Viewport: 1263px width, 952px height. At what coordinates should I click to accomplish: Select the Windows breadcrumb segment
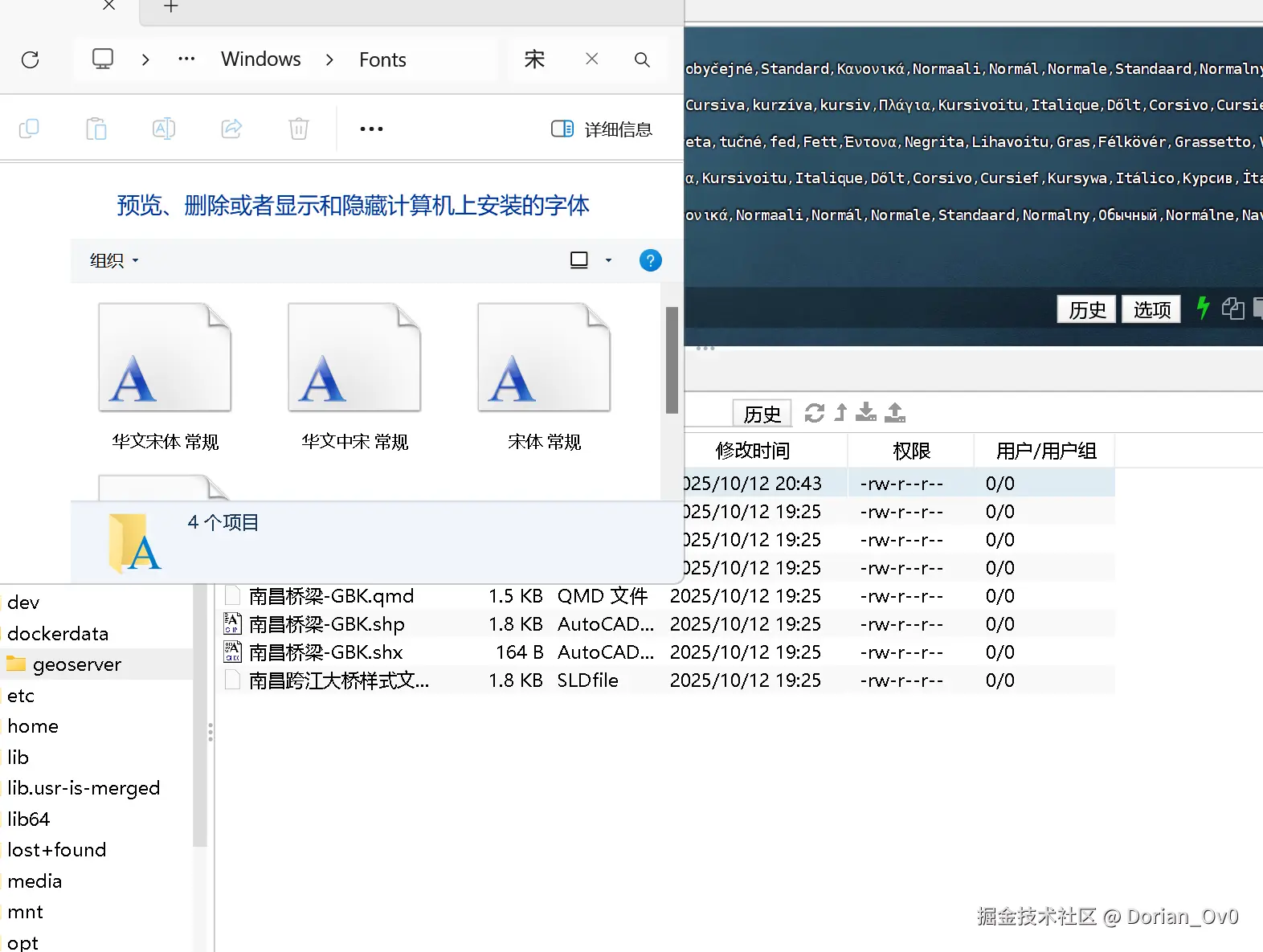261,59
